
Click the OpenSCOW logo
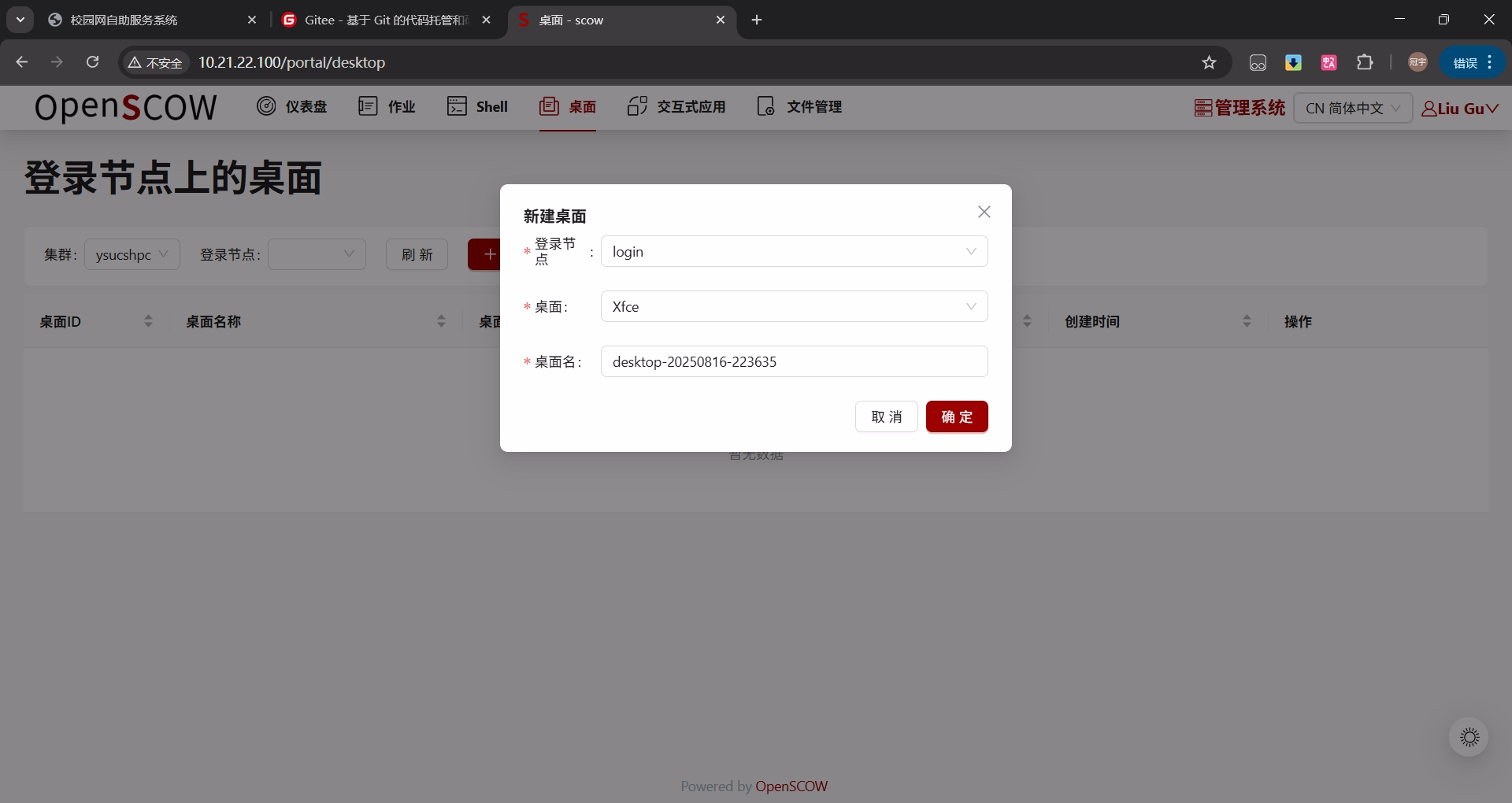pos(125,108)
